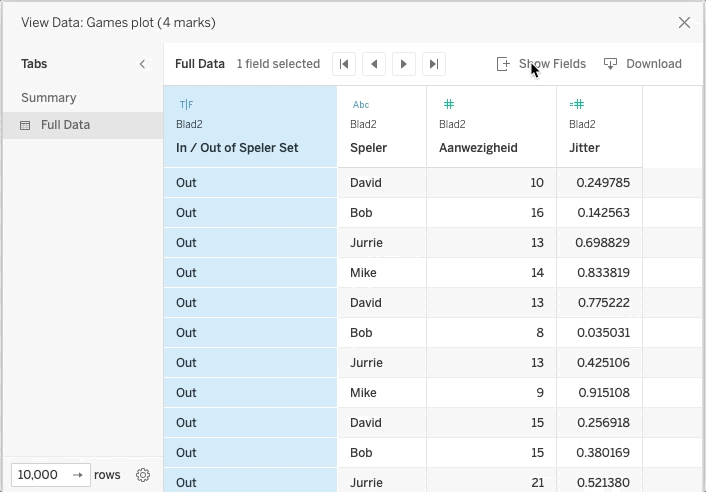Image resolution: width=706 pixels, height=492 pixels.
Task: Click the Show Fields button
Action: click(542, 64)
